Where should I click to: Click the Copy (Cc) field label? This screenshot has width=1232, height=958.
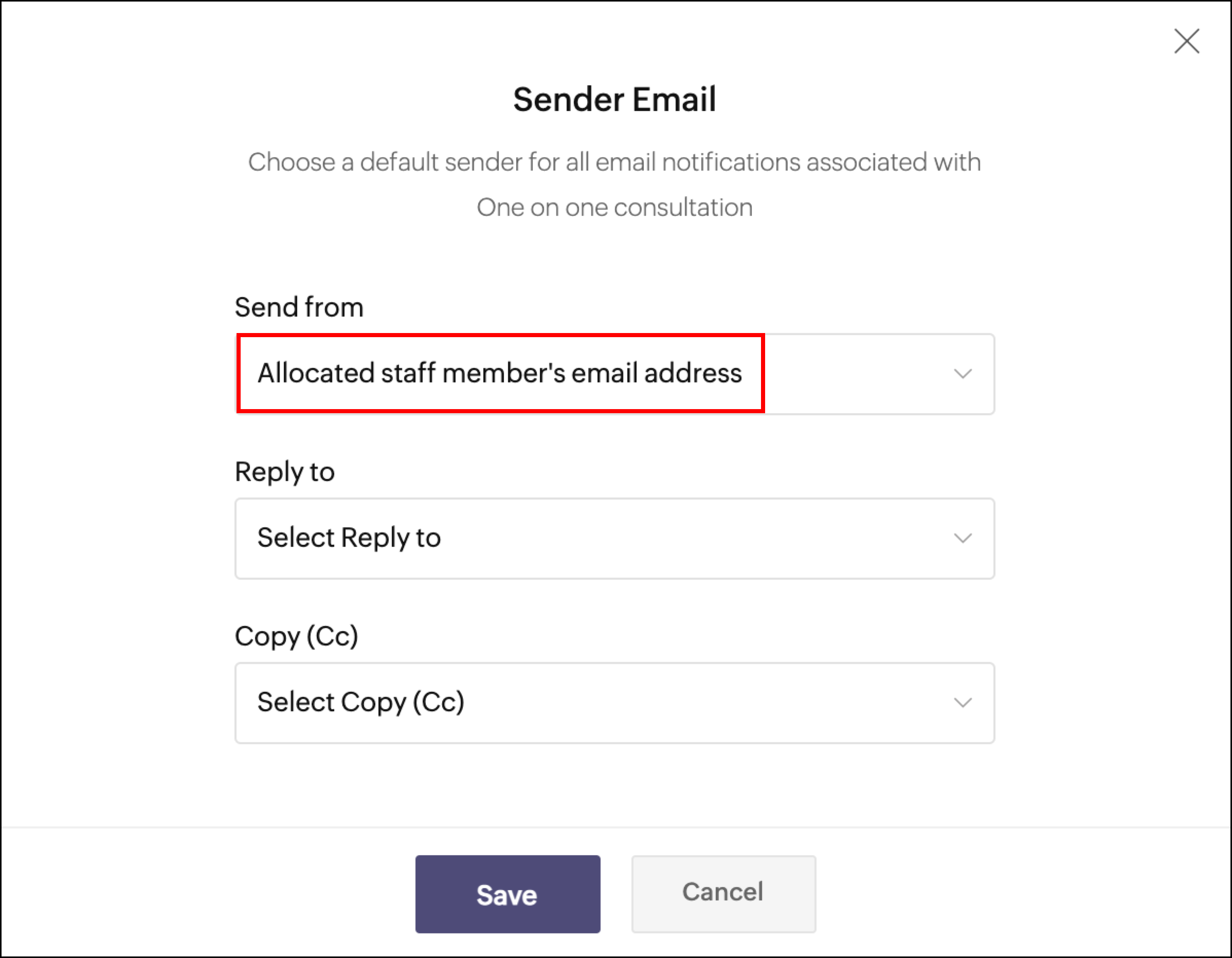[x=297, y=637]
